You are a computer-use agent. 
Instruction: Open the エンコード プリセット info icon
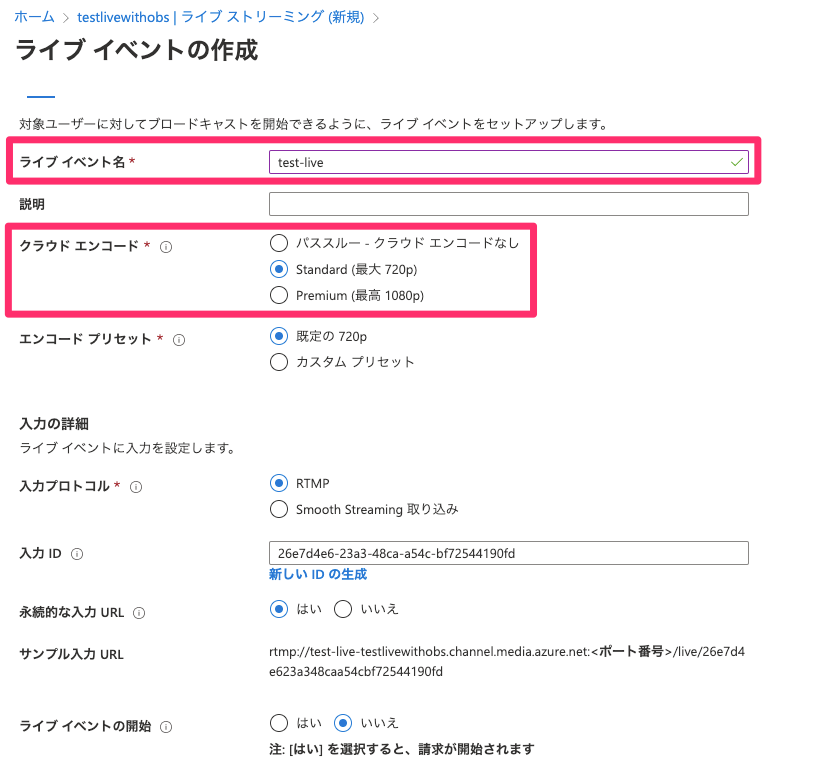pyautogui.click(x=179, y=340)
